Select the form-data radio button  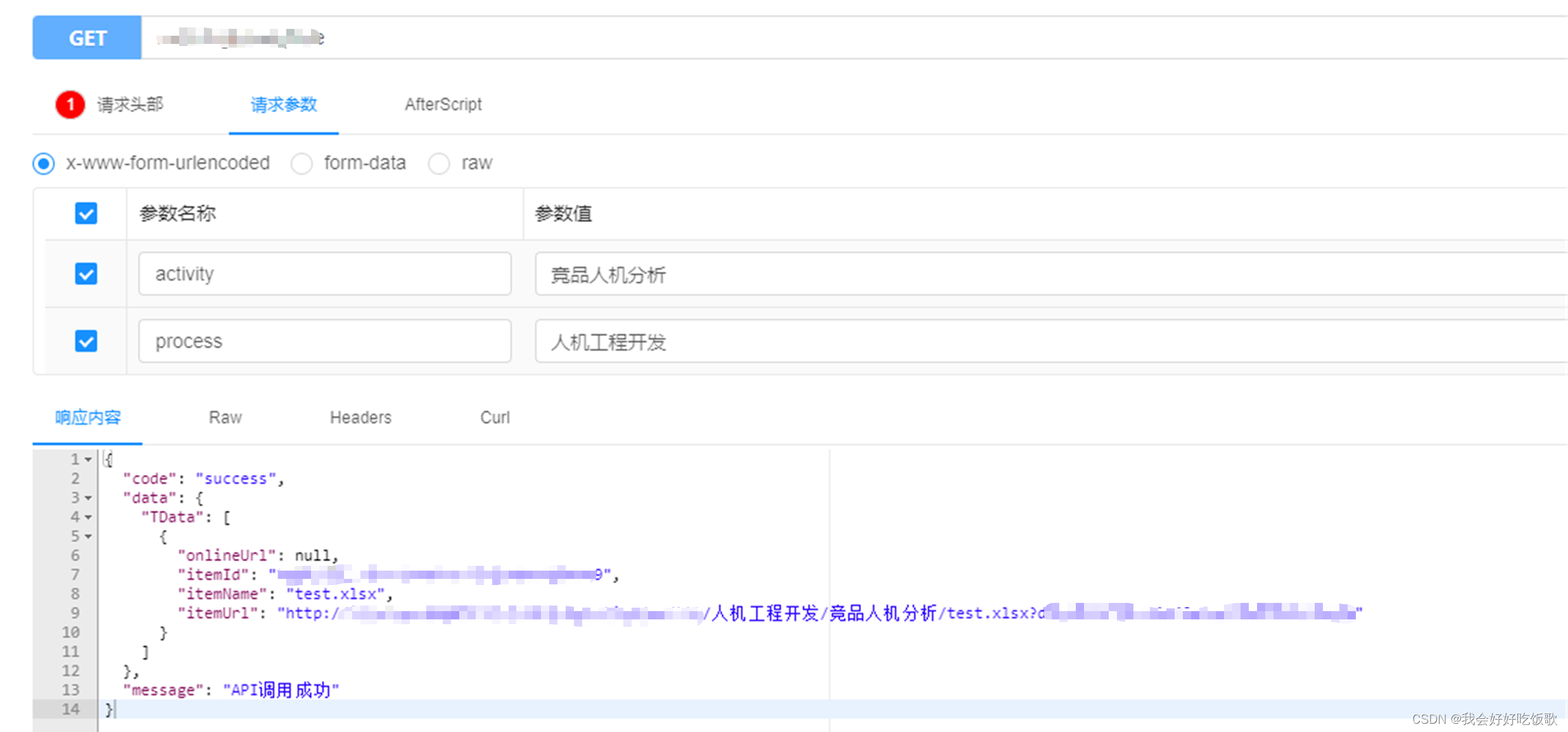(302, 163)
